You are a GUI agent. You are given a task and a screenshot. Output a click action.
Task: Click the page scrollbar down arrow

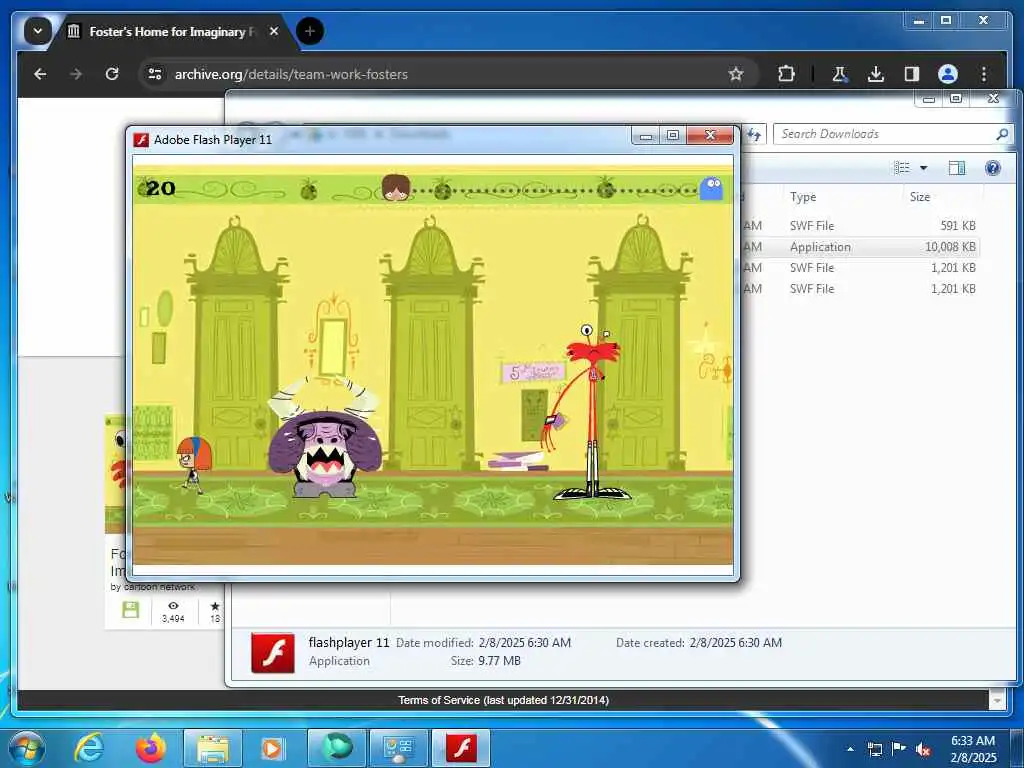[x=997, y=701]
